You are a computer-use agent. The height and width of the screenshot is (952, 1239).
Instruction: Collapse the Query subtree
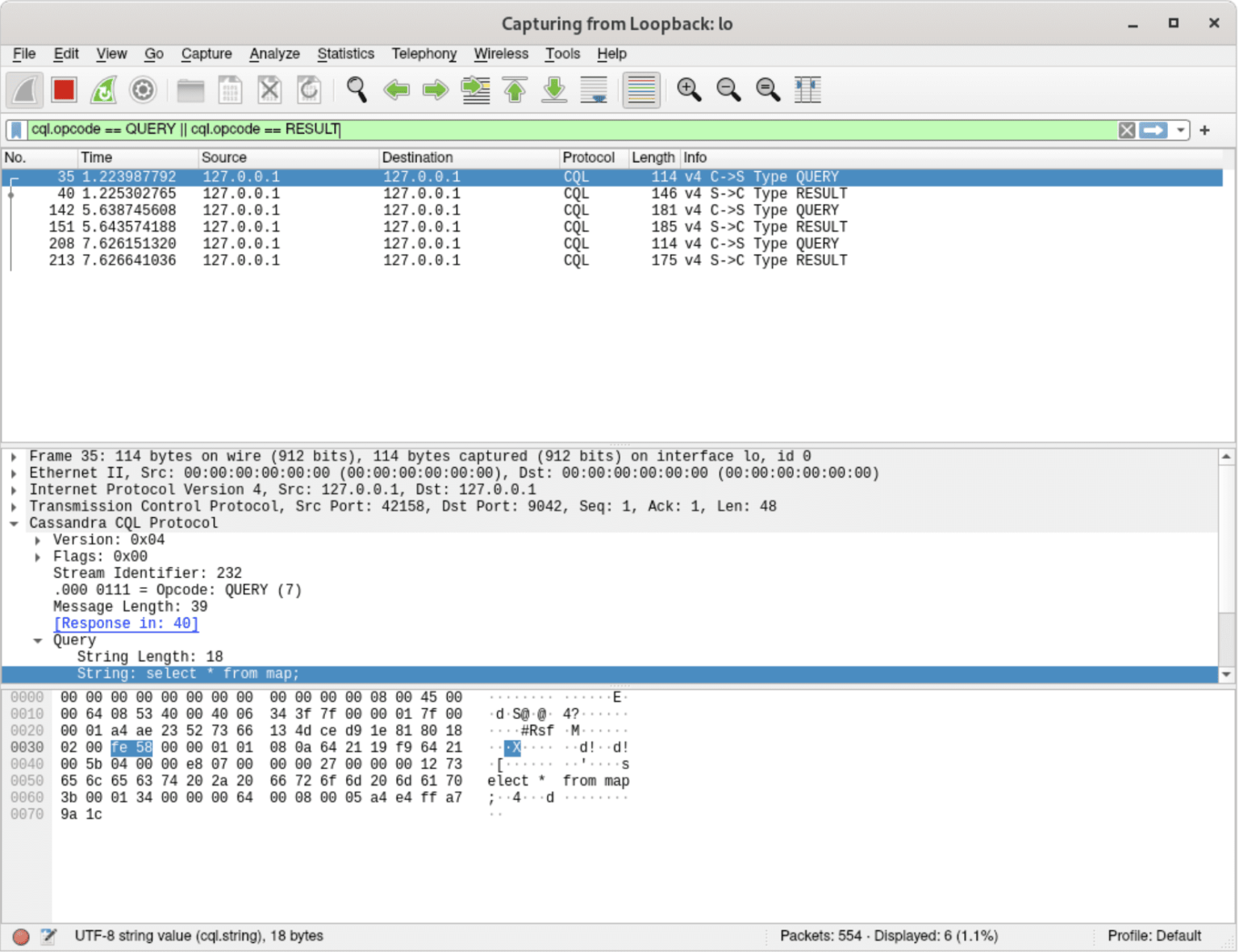click(38, 641)
